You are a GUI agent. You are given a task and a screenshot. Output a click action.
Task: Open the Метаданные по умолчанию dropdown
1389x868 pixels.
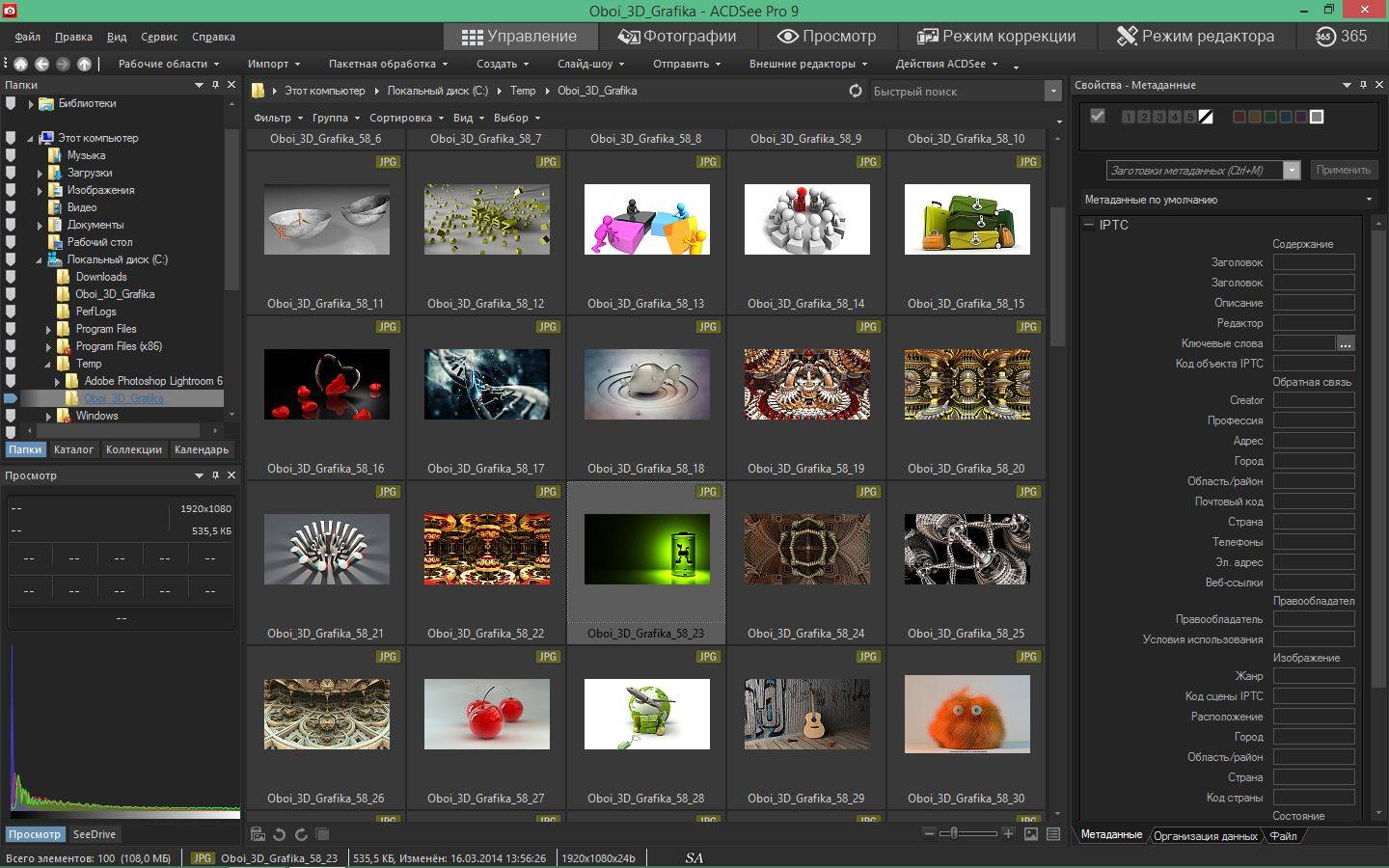[1228, 200]
